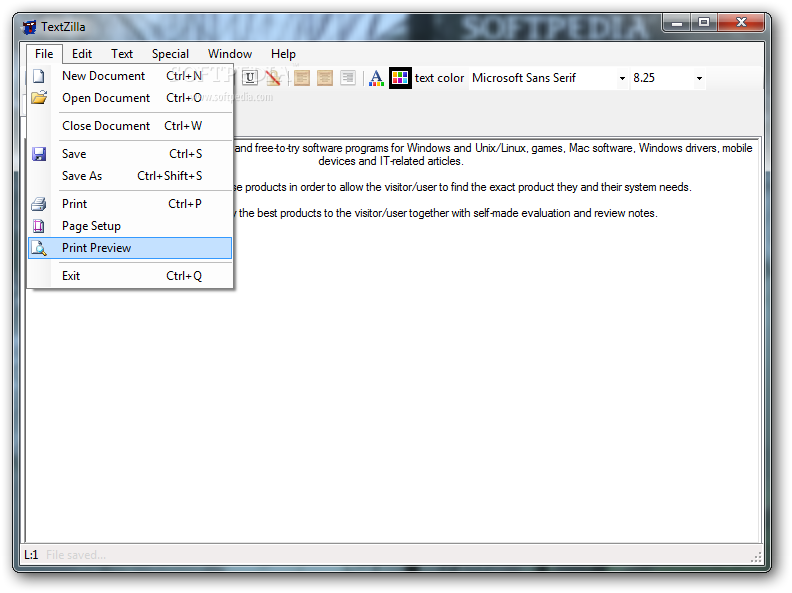The width and height of the screenshot is (792, 593).
Task: Choose Save As menu entry
Action: coord(130,176)
